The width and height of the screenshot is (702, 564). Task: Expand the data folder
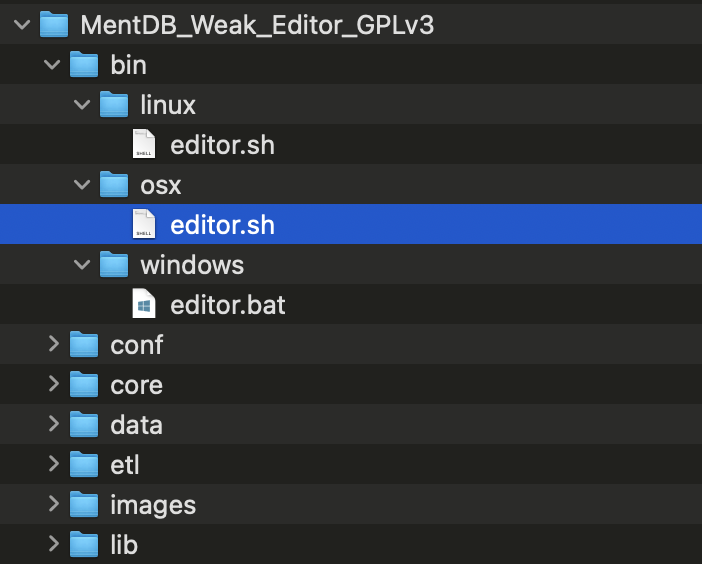tap(54, 425)
